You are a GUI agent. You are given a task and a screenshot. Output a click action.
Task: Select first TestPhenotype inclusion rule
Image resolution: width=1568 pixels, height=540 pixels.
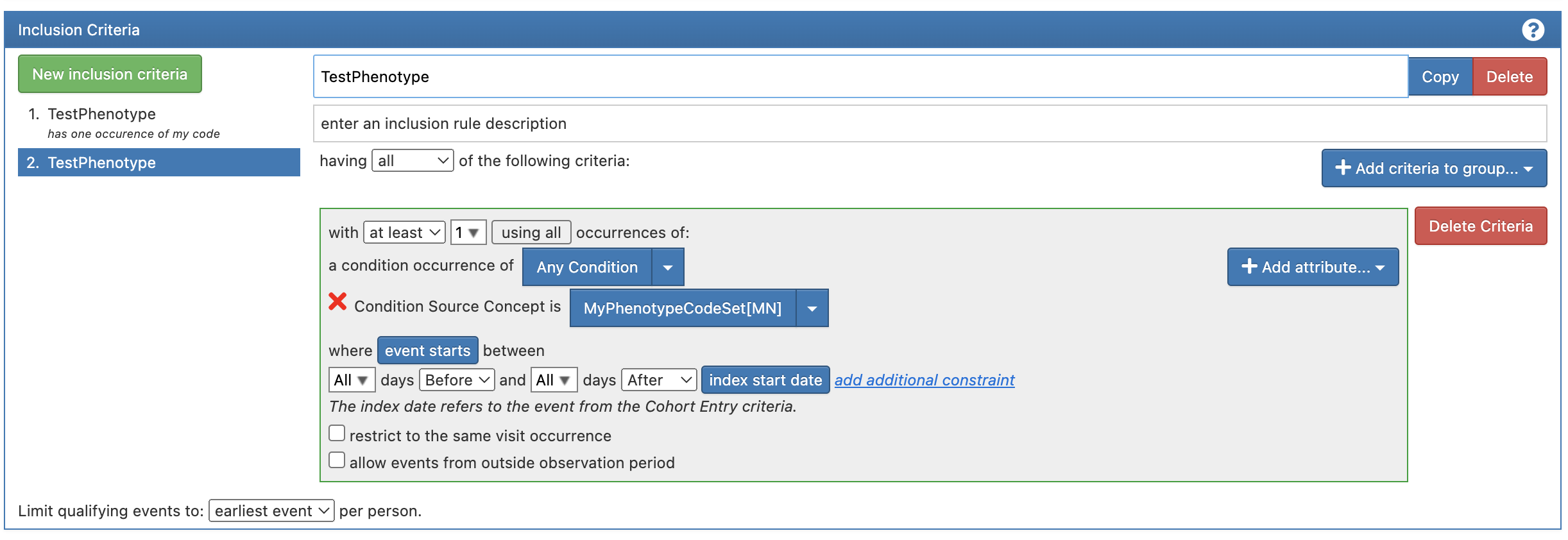102,114
